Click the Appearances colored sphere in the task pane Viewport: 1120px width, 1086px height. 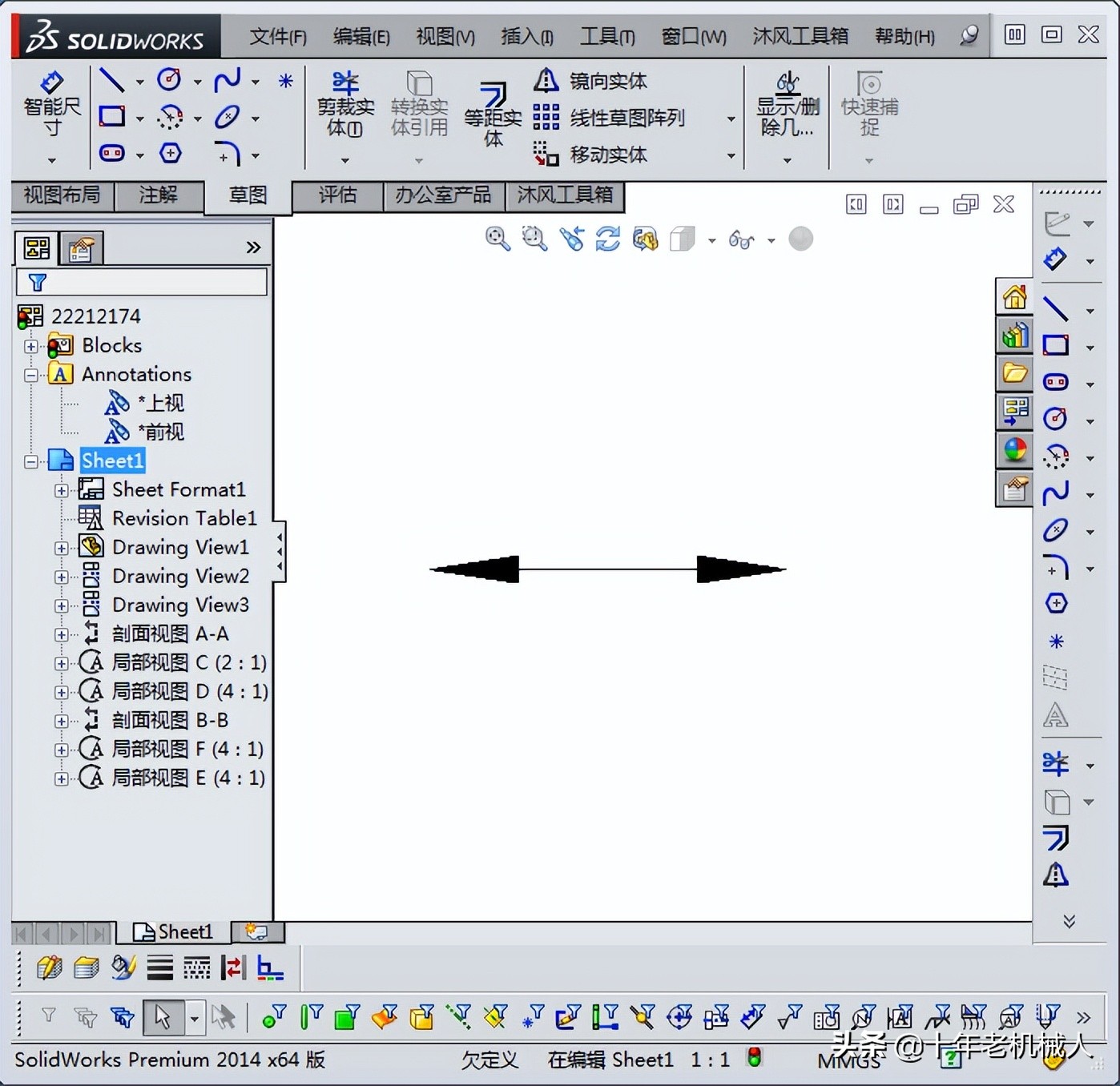coord(1013,451)
